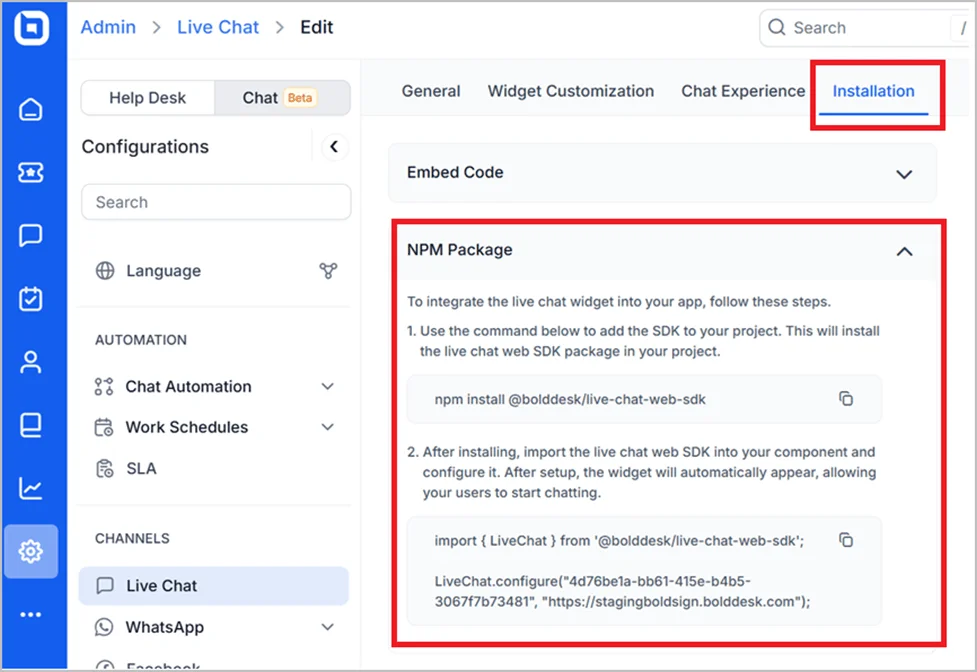The image size is (977, 672).
Task: Click the Work Schedules calendar icon
Action: [104, 427]
